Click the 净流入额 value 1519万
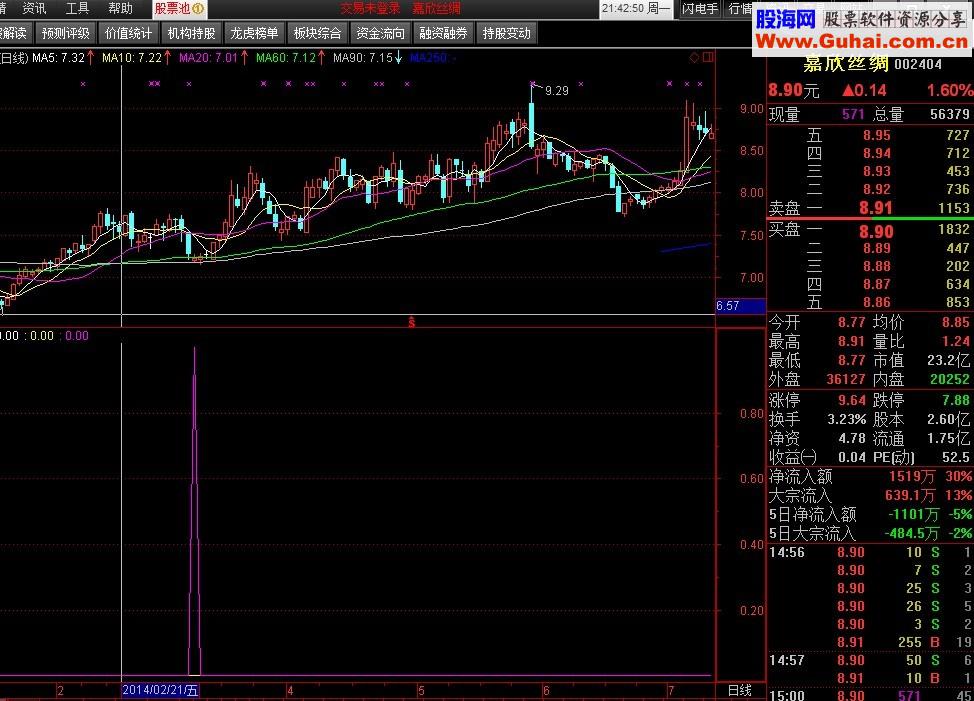Screen dimensions: 974x701 pos(912,476)
